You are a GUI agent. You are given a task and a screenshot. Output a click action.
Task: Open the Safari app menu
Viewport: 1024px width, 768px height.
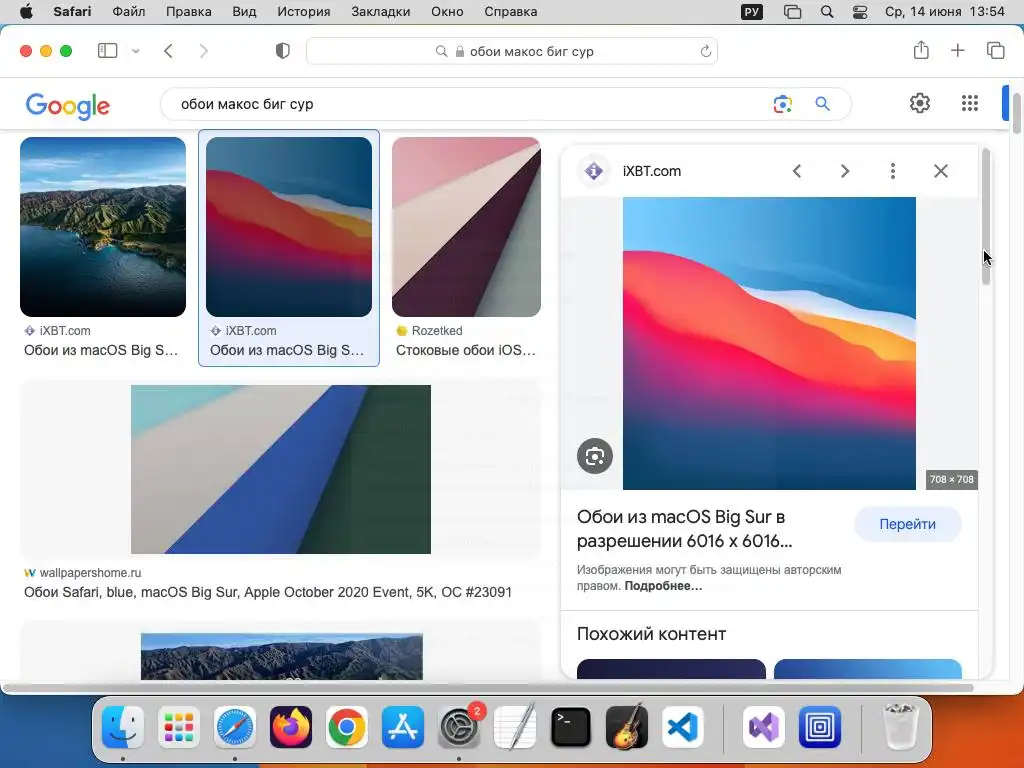[72, 12]
